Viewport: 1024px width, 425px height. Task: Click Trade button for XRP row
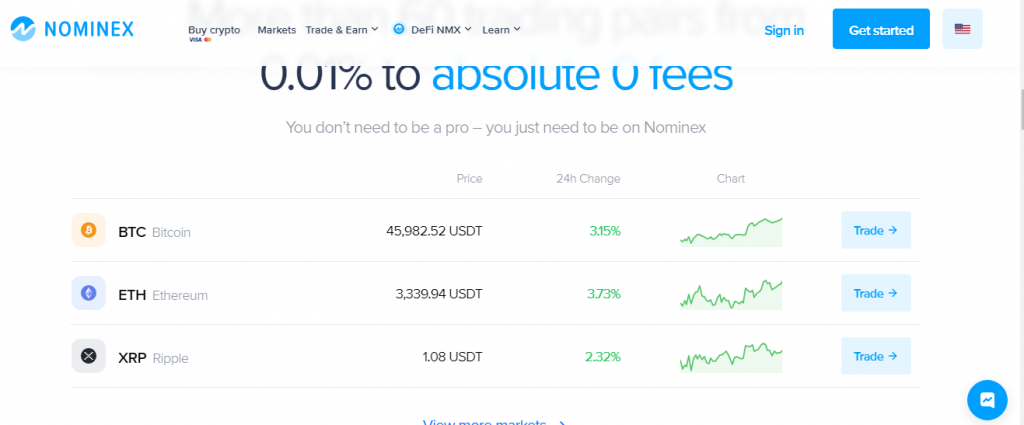coord(876,356)
